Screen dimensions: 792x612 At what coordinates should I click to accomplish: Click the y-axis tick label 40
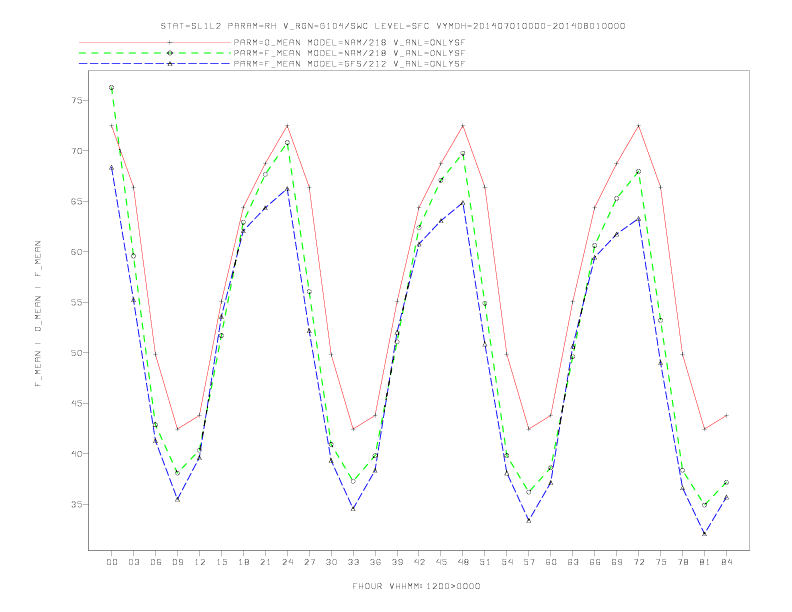pos(77,454)
